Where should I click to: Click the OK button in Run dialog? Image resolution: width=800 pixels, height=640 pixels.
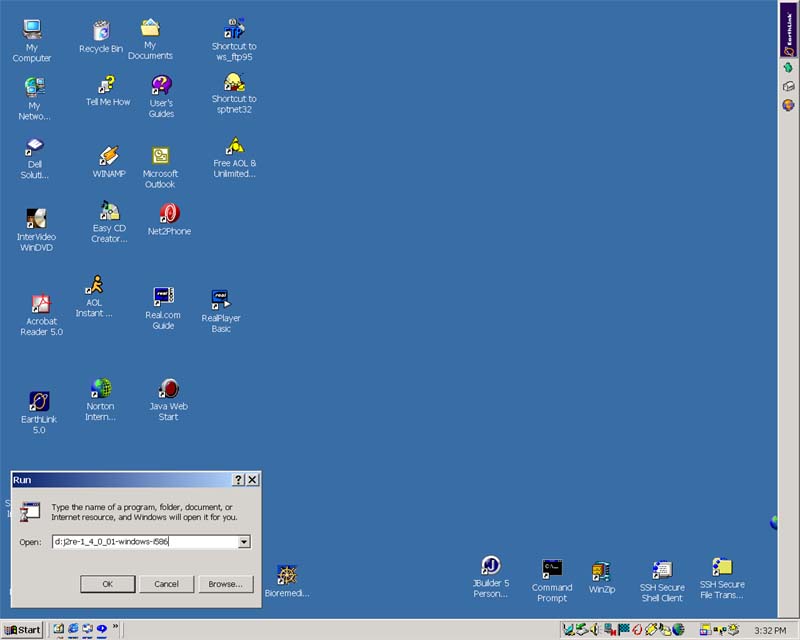108,584
